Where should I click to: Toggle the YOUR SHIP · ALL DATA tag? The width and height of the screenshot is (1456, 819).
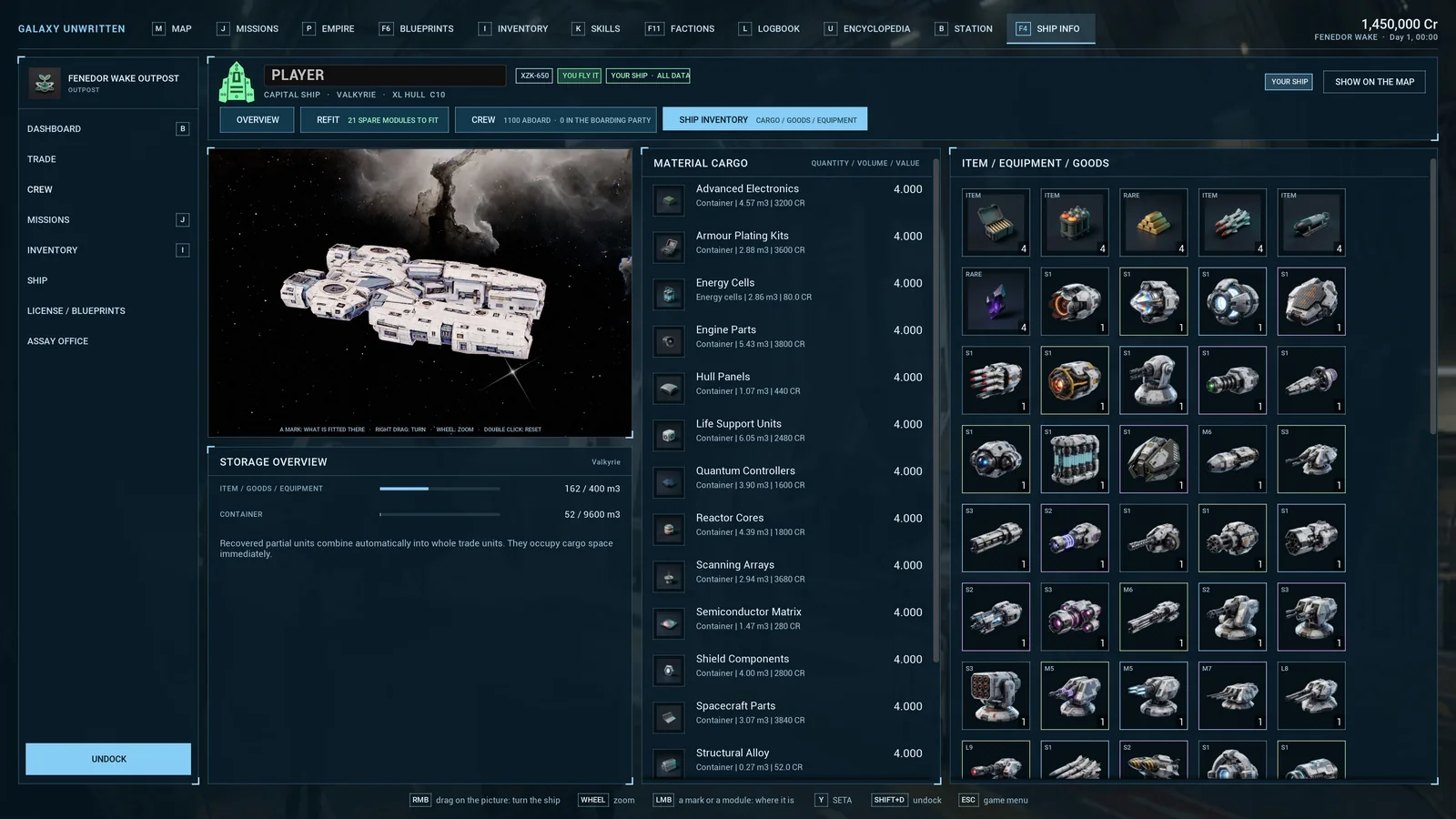[x=648, y=76]
